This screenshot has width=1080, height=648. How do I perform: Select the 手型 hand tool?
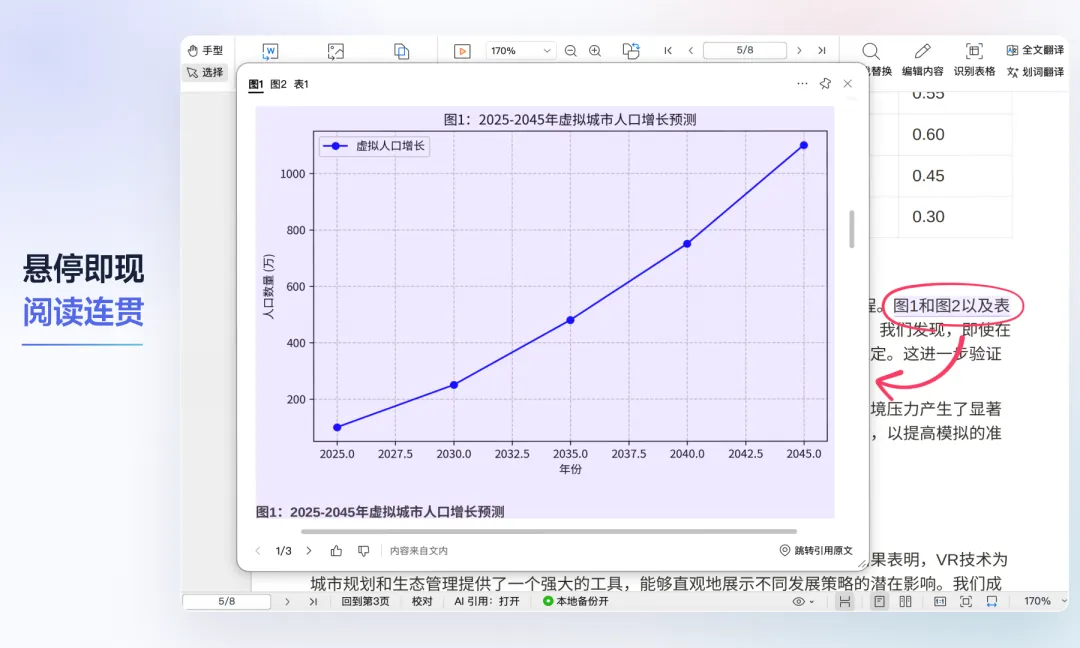click(205, 50)
